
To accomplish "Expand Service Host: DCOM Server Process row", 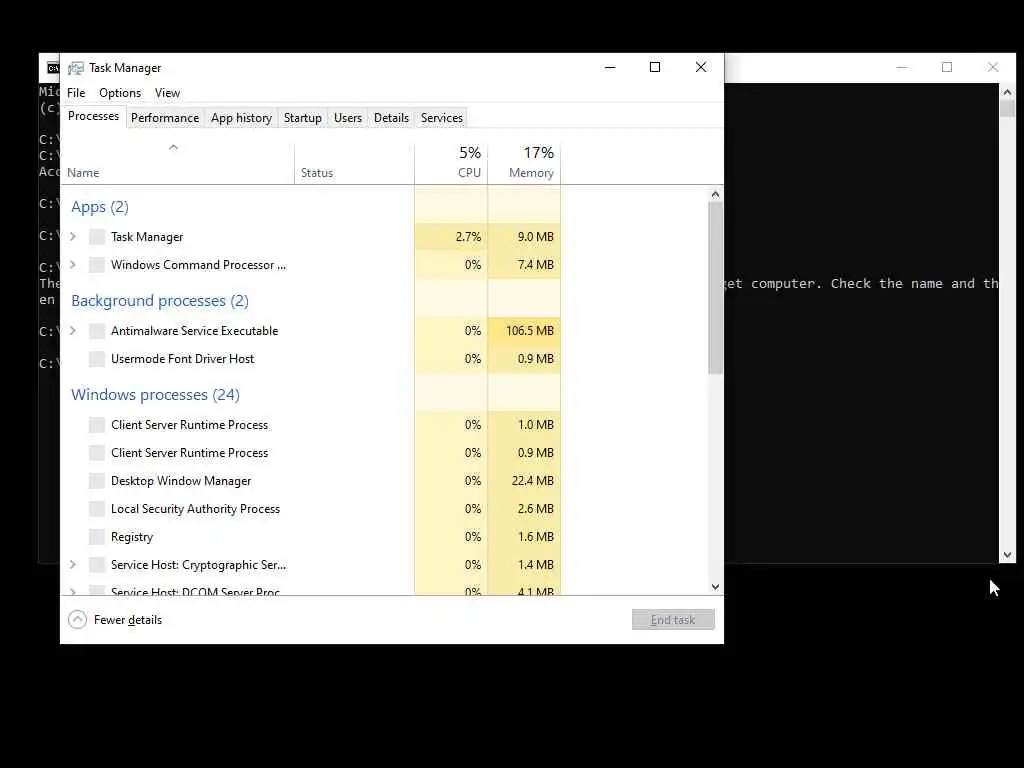I will 73,592.
